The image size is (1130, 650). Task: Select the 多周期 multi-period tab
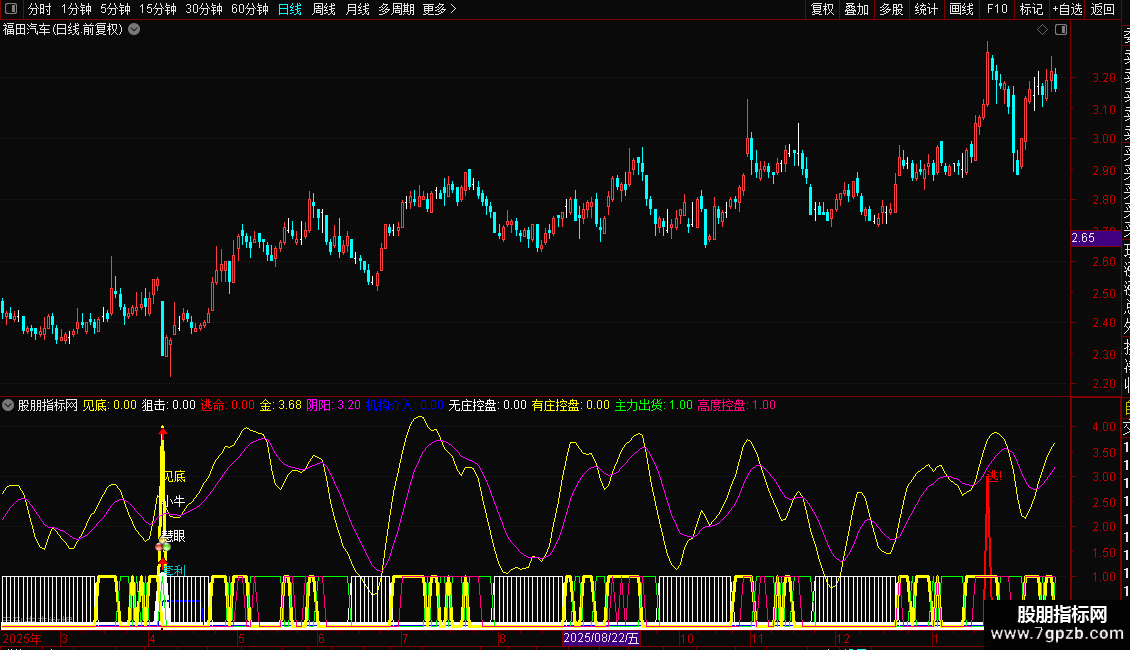(x=396, y=9)
